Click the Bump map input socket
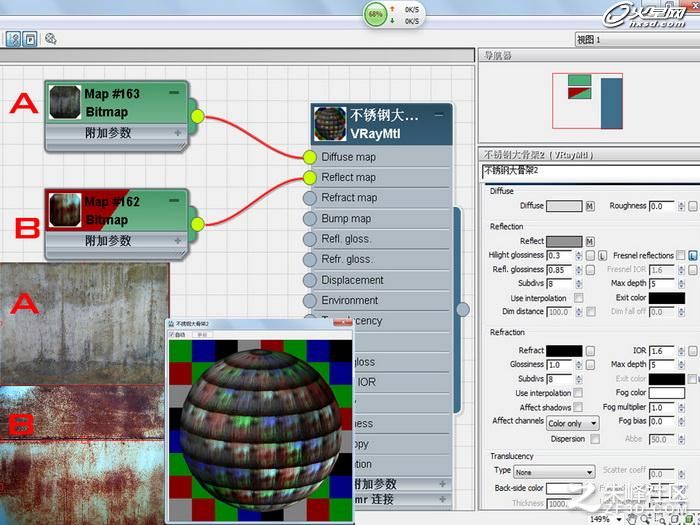The height and width of the screenshot is (525, 700). point(309,219)
